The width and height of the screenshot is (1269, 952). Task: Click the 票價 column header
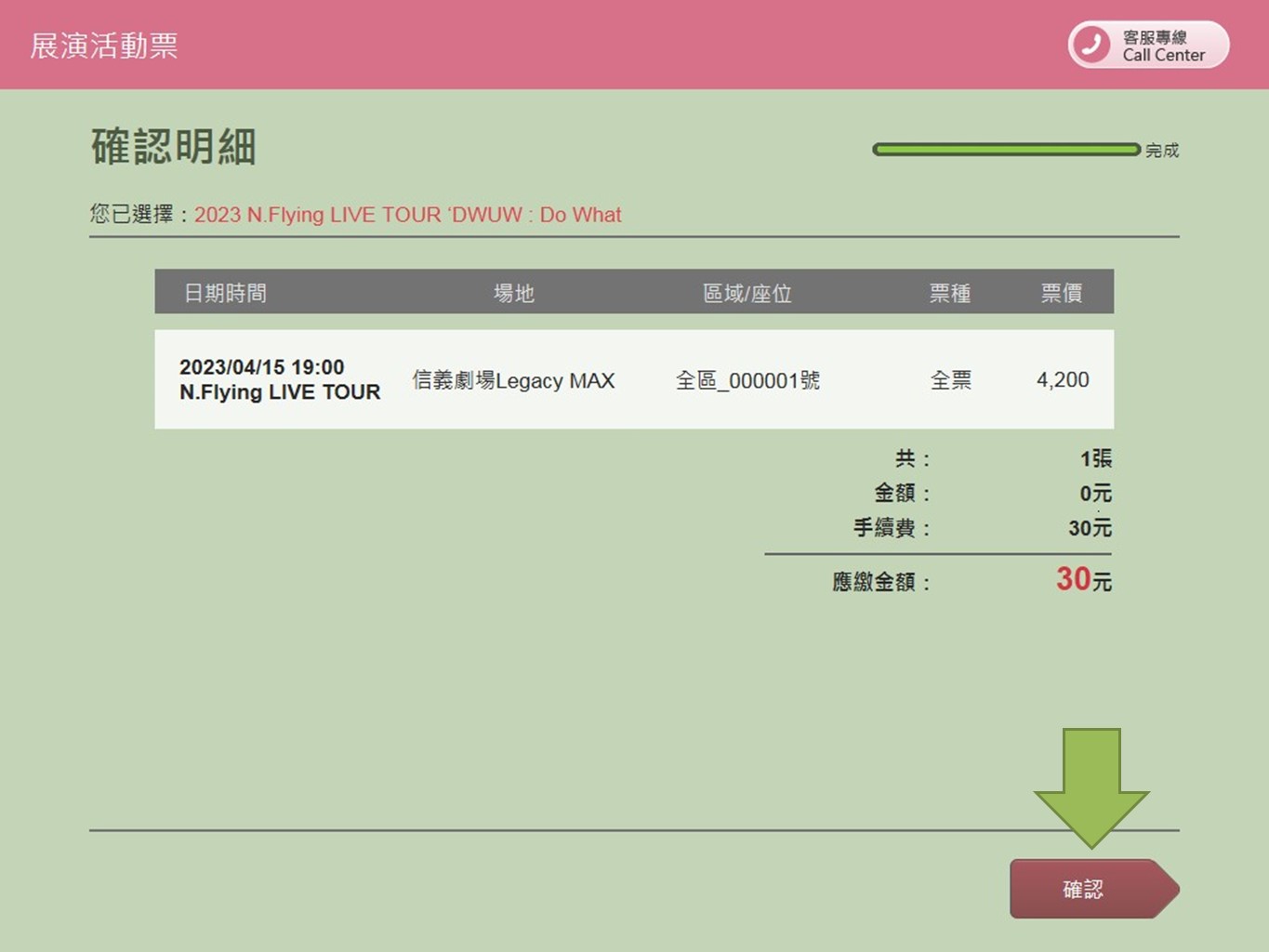tap(1062, 293)
